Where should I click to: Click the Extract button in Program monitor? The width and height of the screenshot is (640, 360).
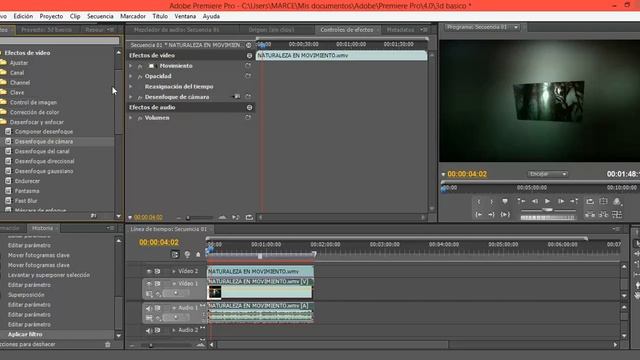(x=603, y=214)
